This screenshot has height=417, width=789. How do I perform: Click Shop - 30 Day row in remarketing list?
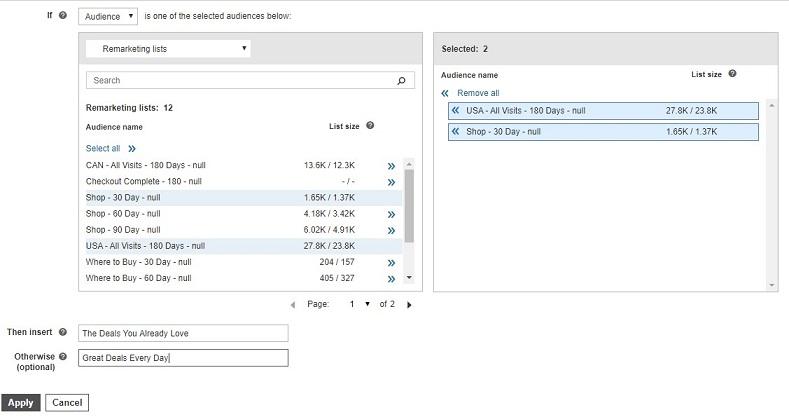[244, 198]
